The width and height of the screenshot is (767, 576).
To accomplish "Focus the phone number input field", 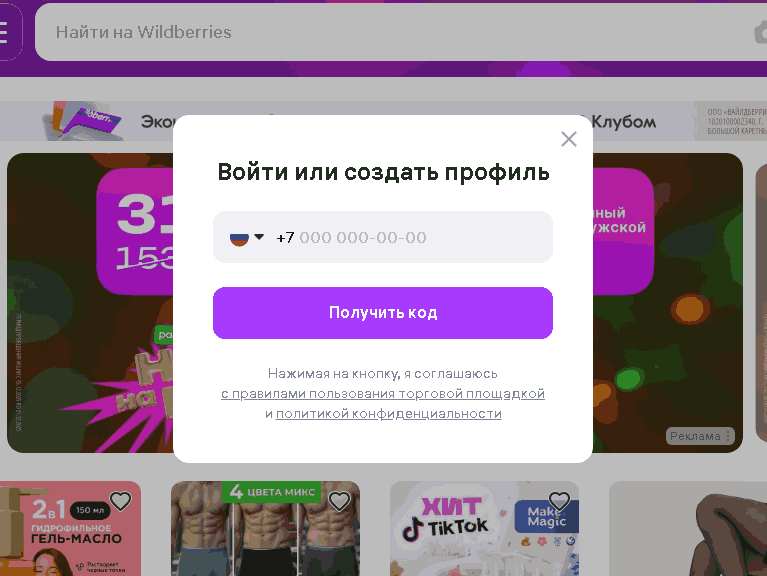I will pos(383,237).
